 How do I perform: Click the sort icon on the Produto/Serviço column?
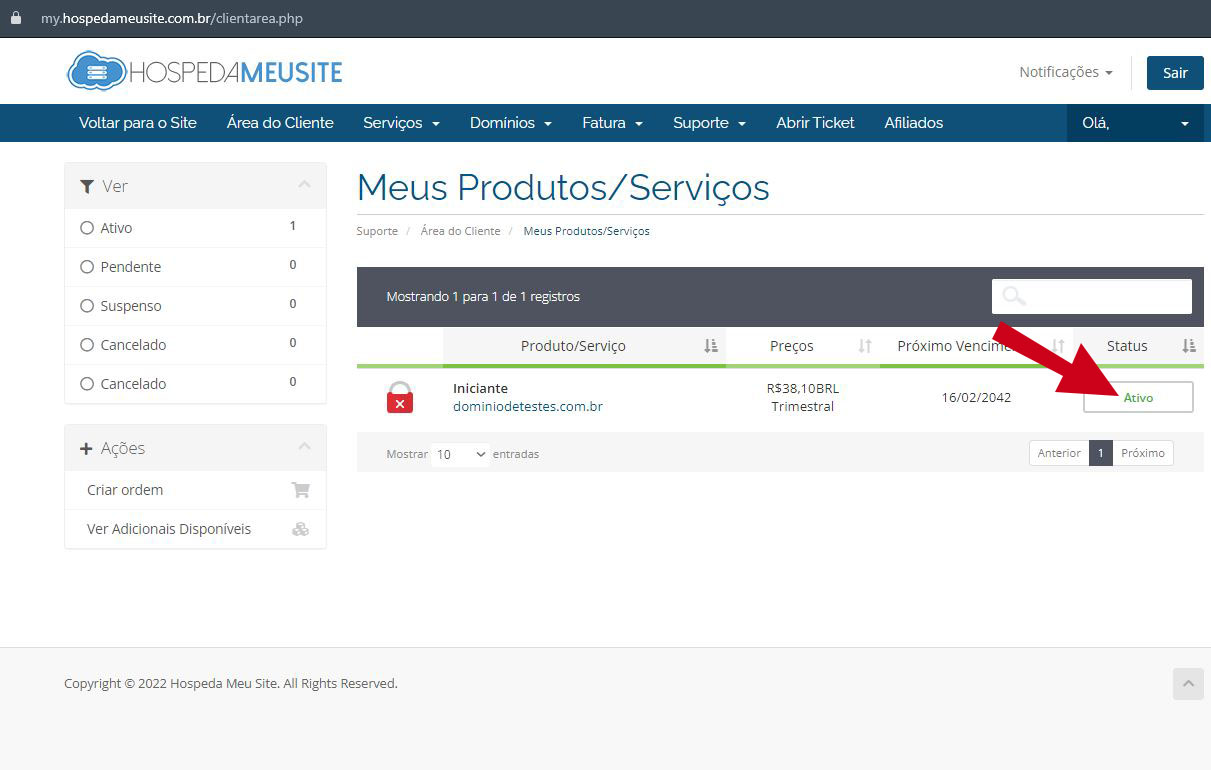click(711, 345)
